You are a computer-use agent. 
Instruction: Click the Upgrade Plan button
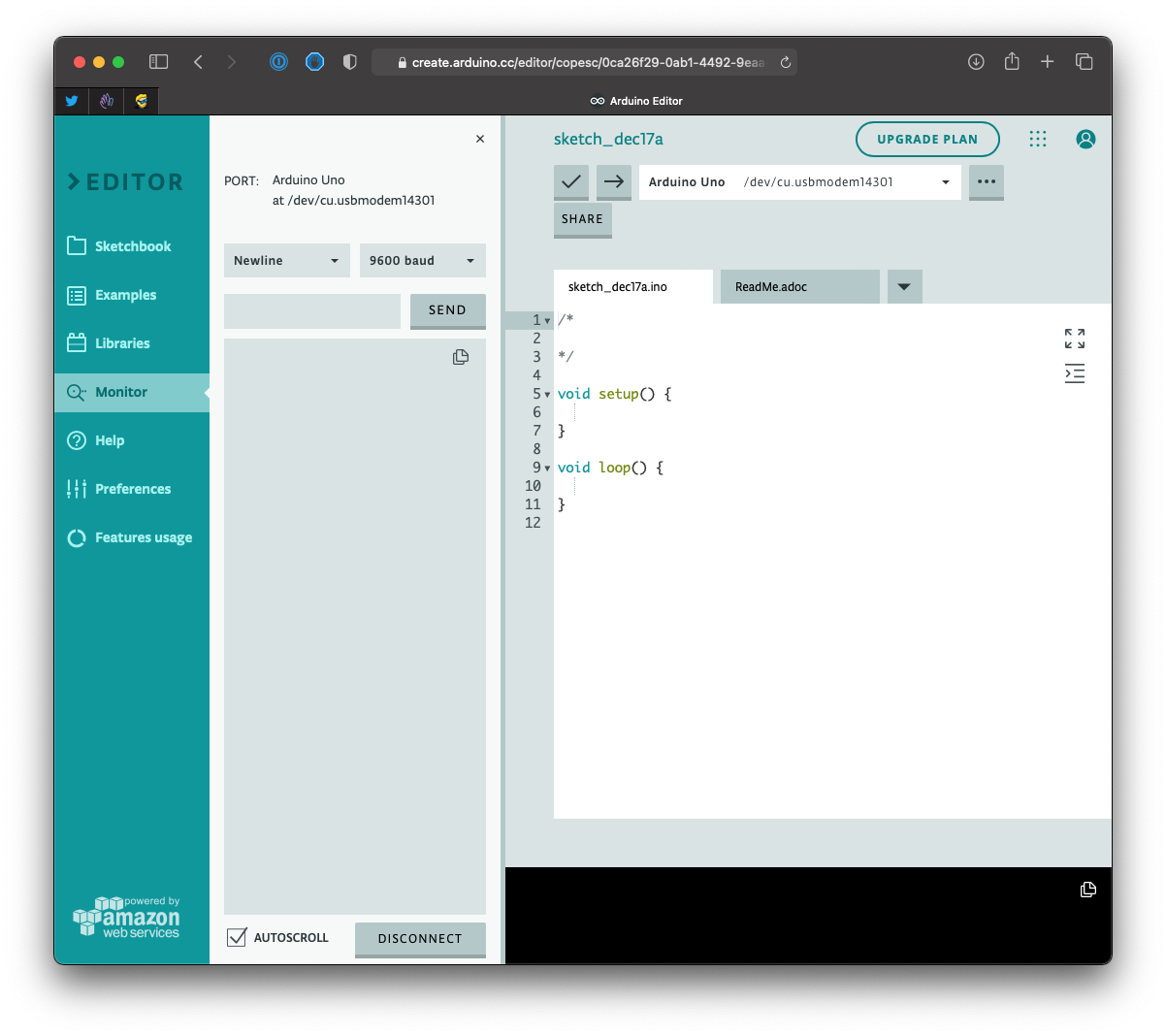(x=926, y=139)
